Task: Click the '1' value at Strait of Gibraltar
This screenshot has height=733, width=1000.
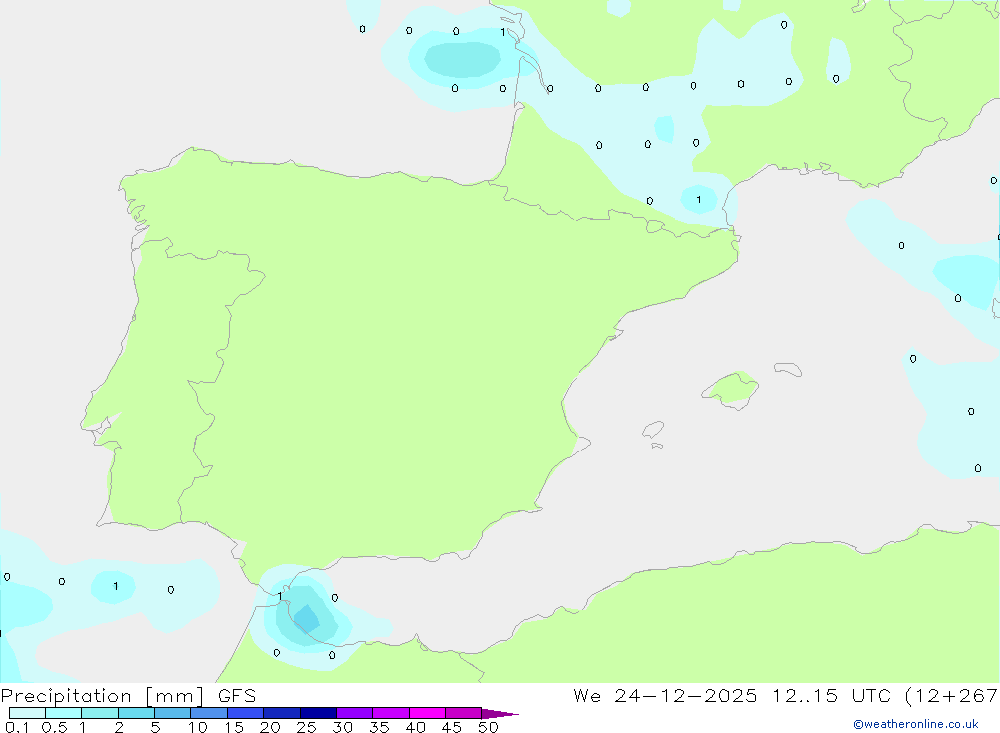Action: [280, 596]
